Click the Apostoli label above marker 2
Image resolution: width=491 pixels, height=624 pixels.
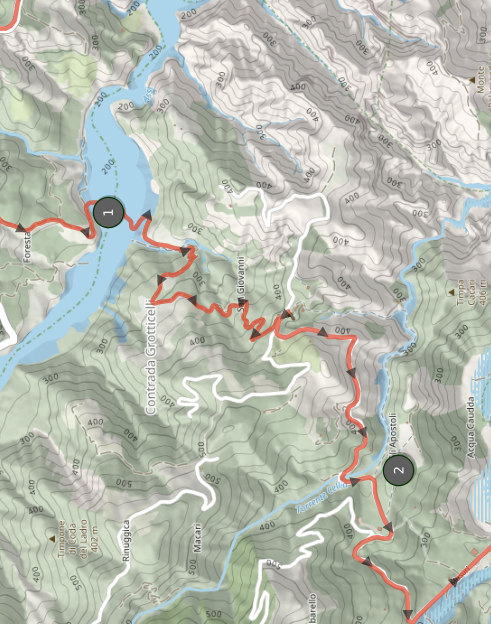point(393,431)
